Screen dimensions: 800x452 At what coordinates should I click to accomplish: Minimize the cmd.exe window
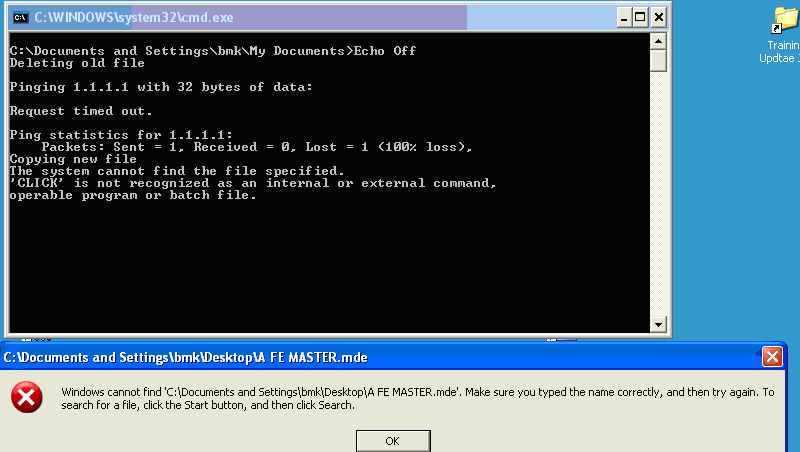coord(623,18)
